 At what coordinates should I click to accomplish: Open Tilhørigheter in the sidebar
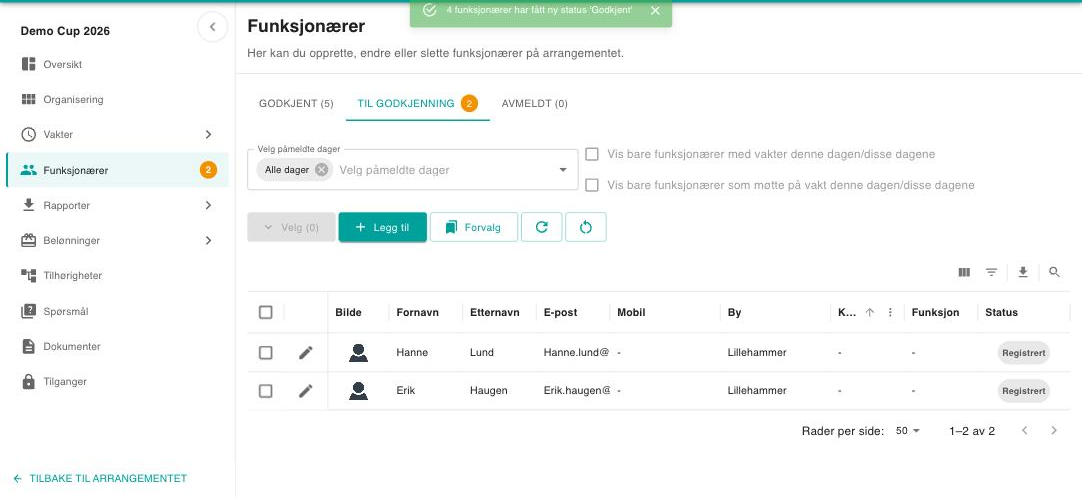(x=117, y=275)
